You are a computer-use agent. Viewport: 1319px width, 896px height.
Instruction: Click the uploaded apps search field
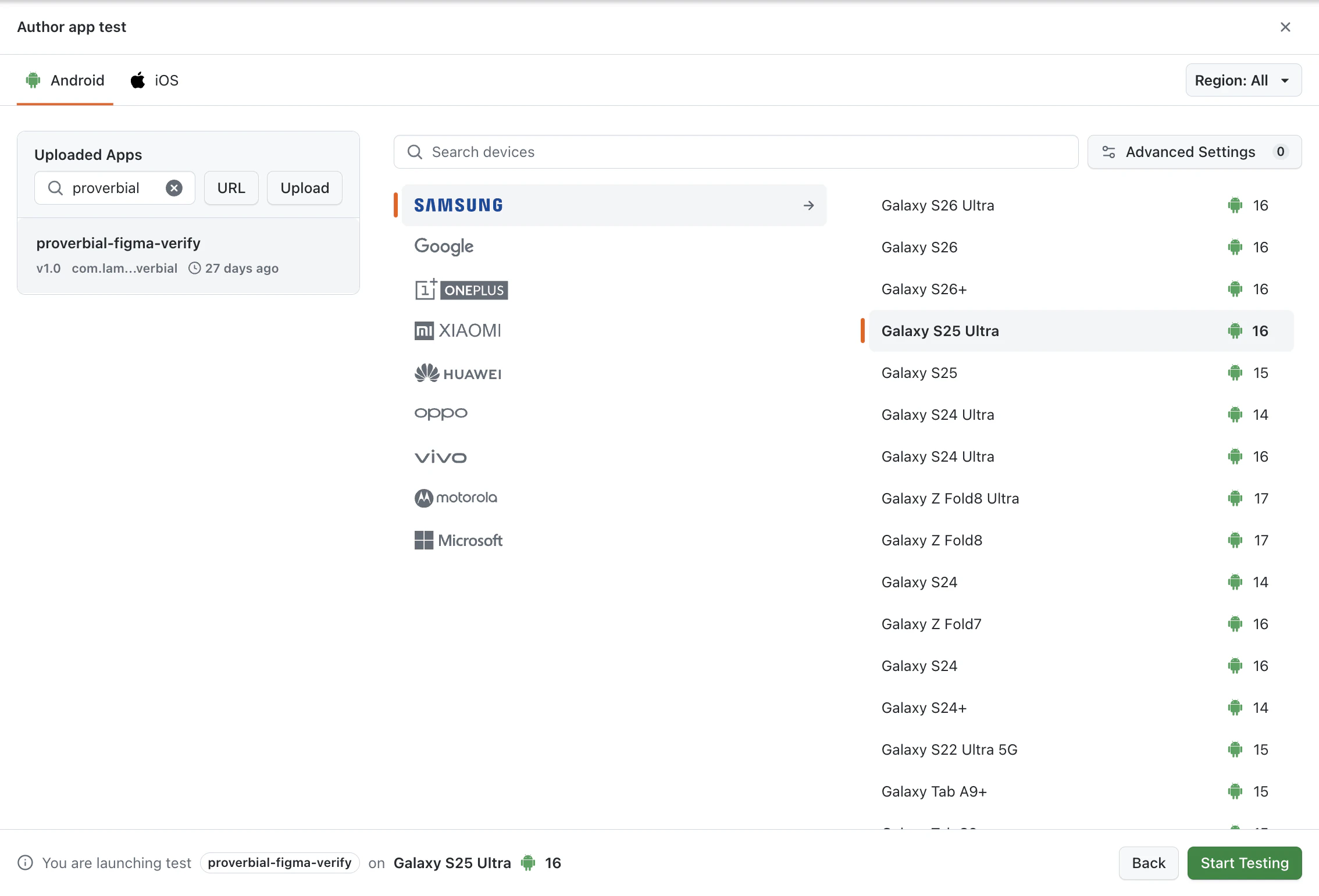click(115, 188)
